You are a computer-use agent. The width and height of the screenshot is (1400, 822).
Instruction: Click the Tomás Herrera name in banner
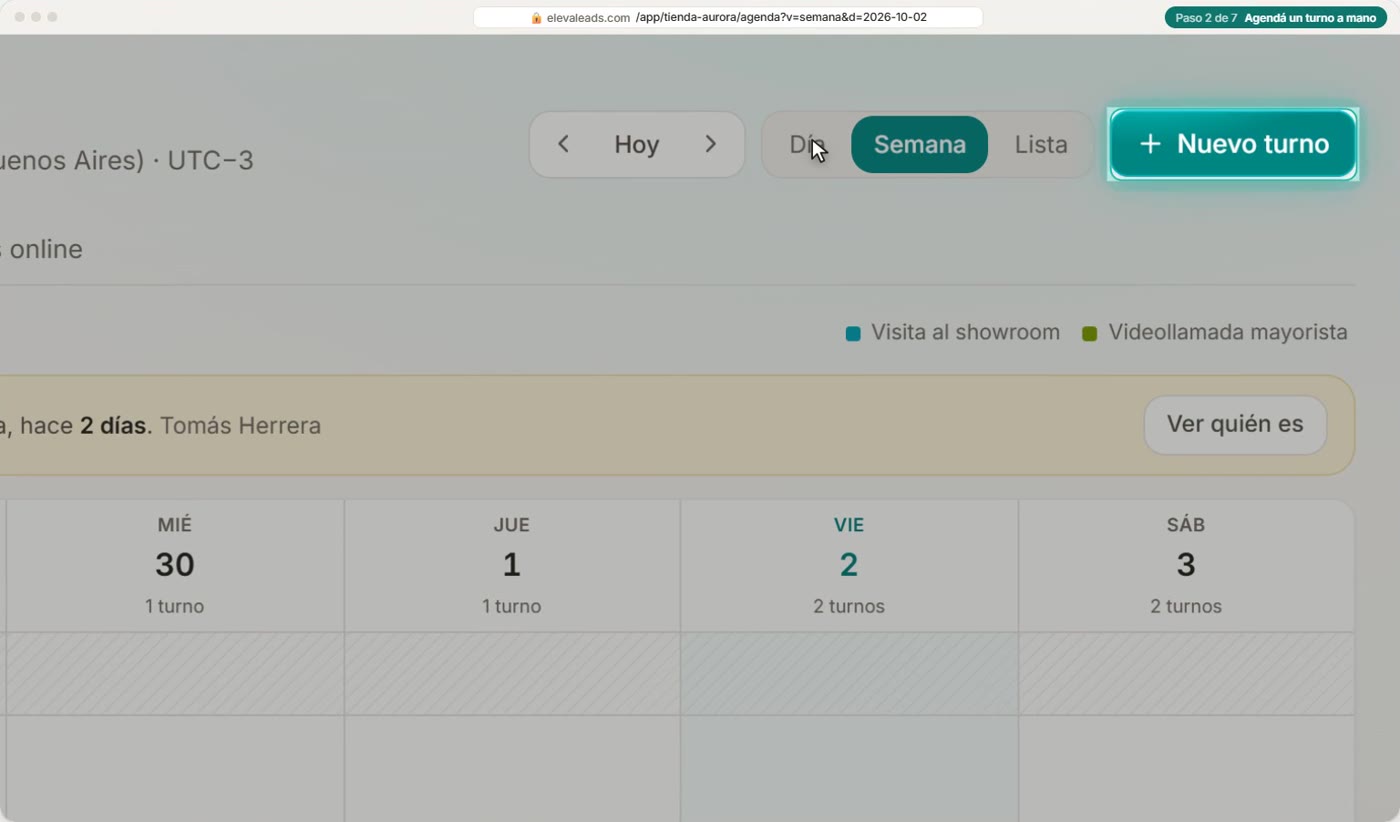tap(240, 425)
